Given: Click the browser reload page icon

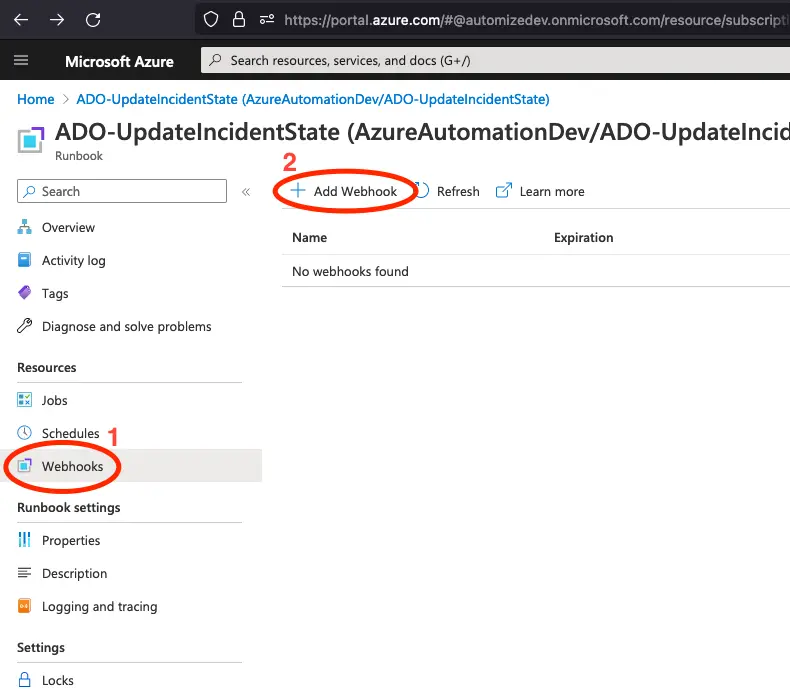Looking at the screenshot, I should tap(93, 19).
